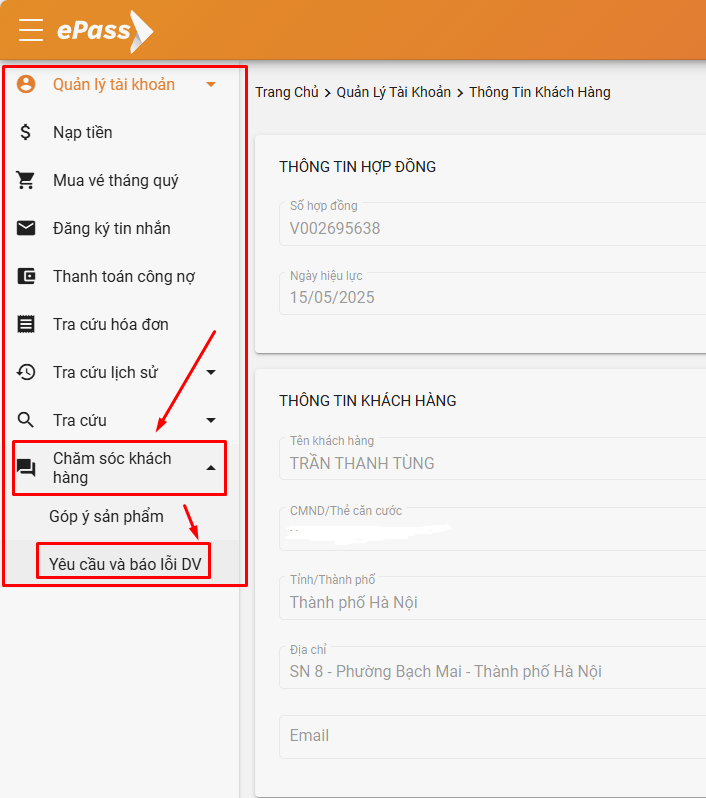The image size is (706, 798).
Task: Click the wallet icon for Thanh toán công nợ
Action: pos(27,276)
